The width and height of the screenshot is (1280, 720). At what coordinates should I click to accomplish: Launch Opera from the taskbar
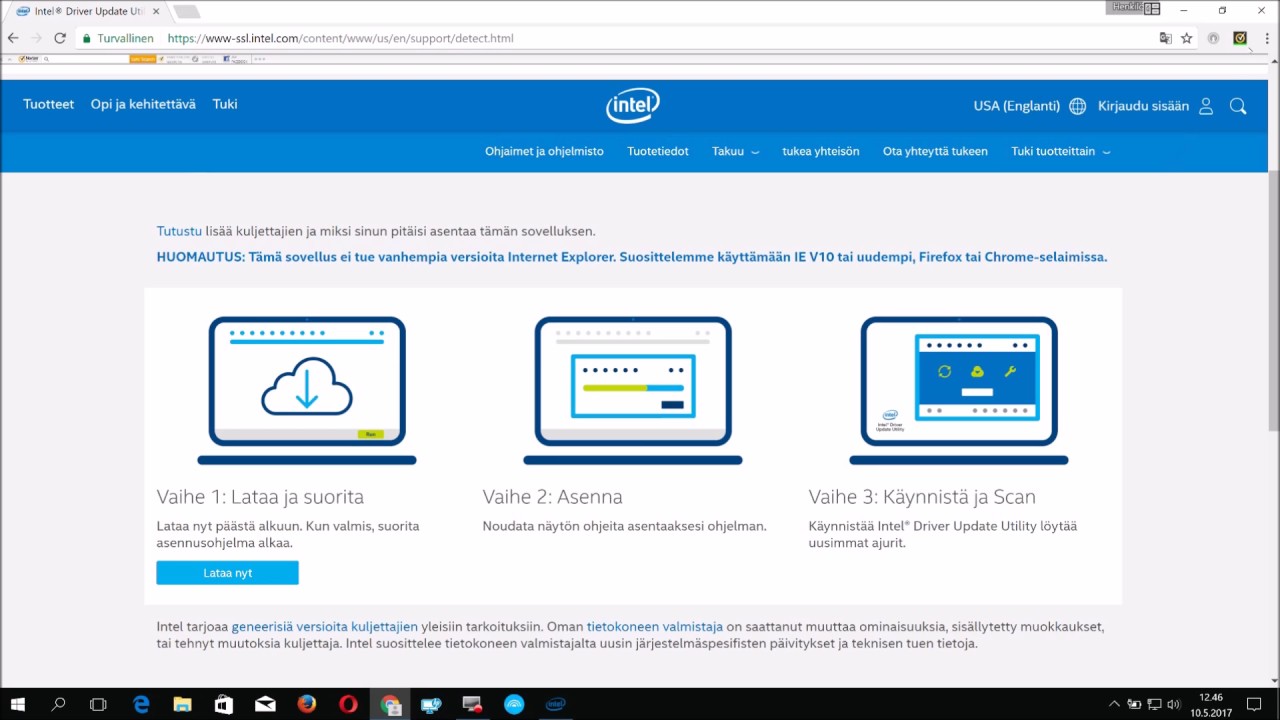348,704
